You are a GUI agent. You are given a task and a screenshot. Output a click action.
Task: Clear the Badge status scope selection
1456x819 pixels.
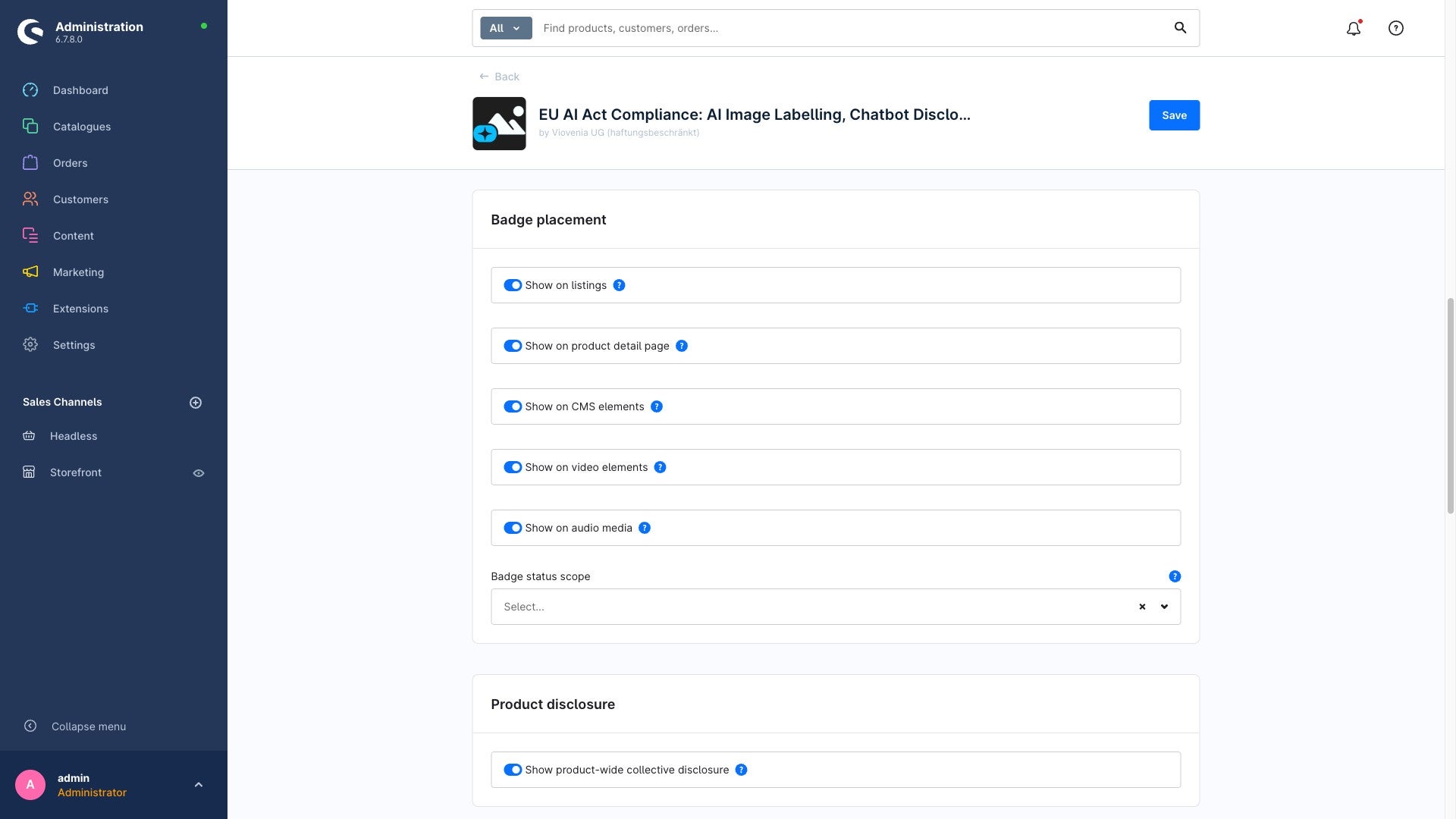coord(1142,607)
